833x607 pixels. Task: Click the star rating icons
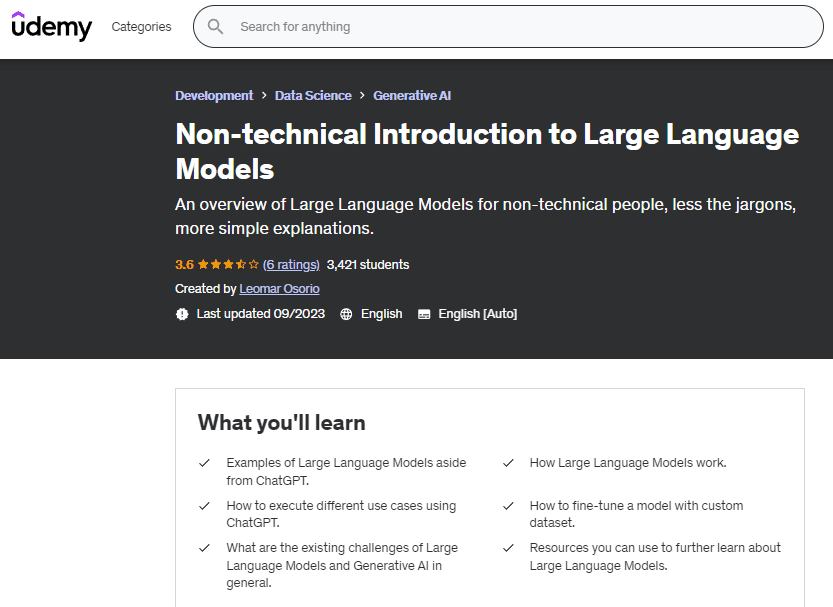228,265
